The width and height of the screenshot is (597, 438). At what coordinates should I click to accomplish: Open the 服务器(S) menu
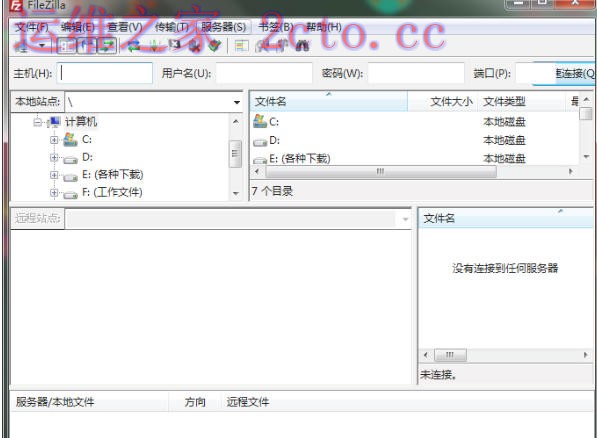point(223,27)
